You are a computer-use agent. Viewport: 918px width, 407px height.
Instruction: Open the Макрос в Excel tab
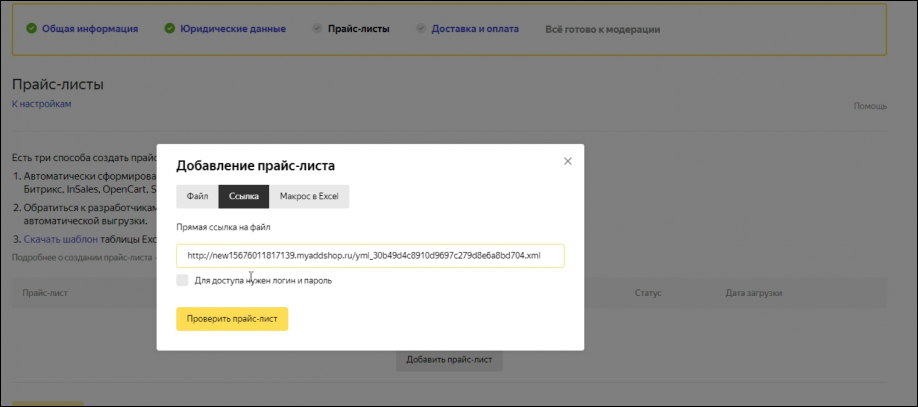click(x=309, y=197)
